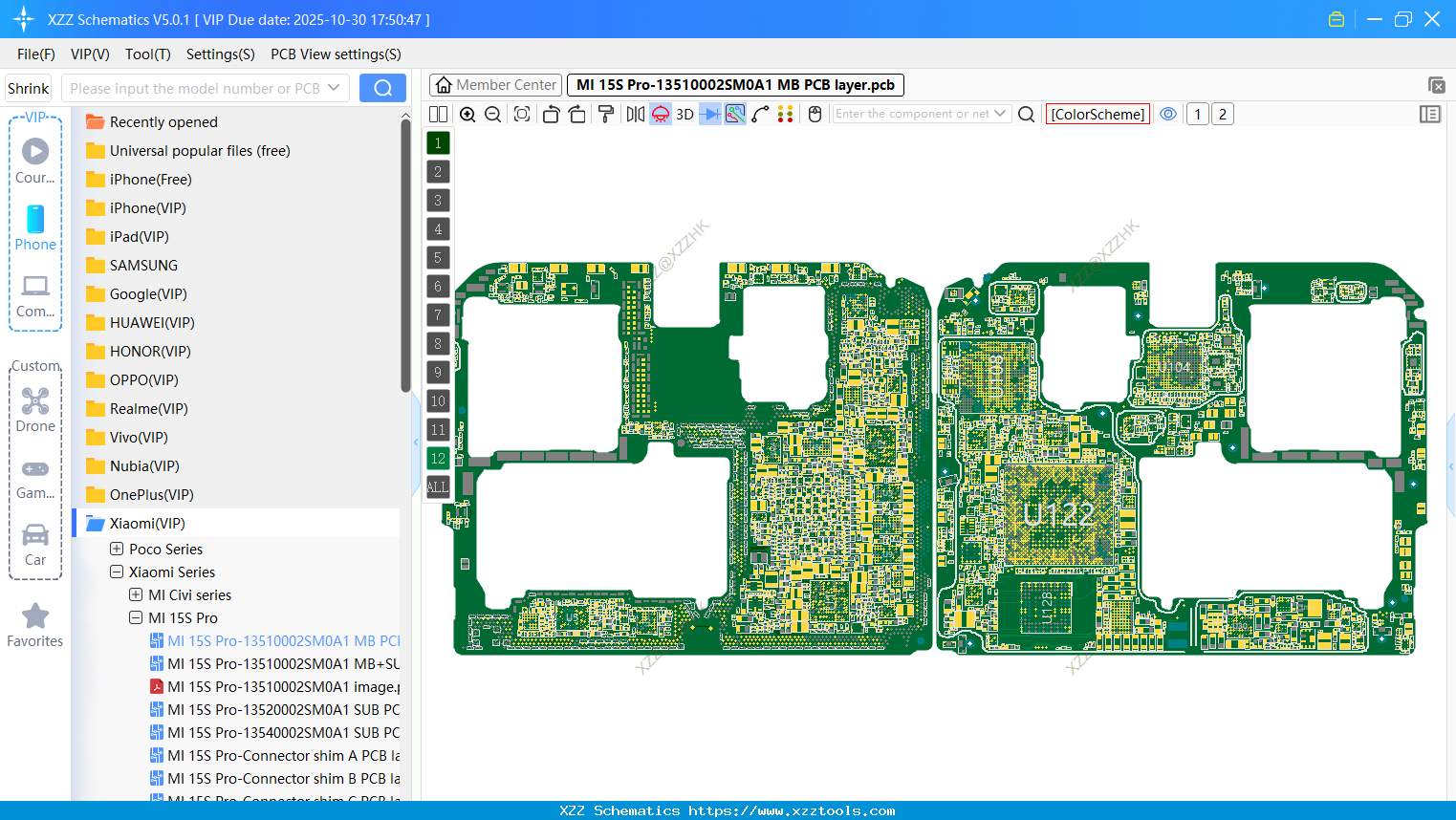Image resolution: width=1456 pixels, height=820 pixels.
Task: Toggle the eye visibility icon
Action: point(1168,114)
